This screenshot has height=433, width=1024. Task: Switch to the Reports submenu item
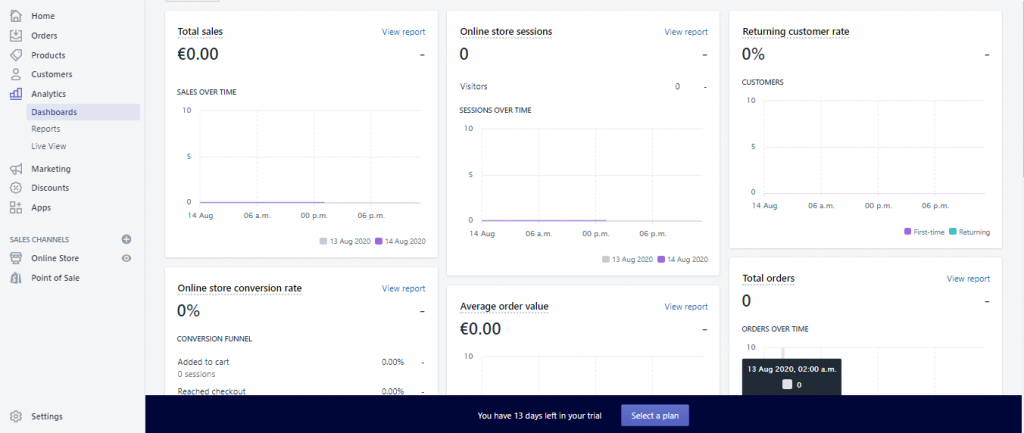pos(46,129)
